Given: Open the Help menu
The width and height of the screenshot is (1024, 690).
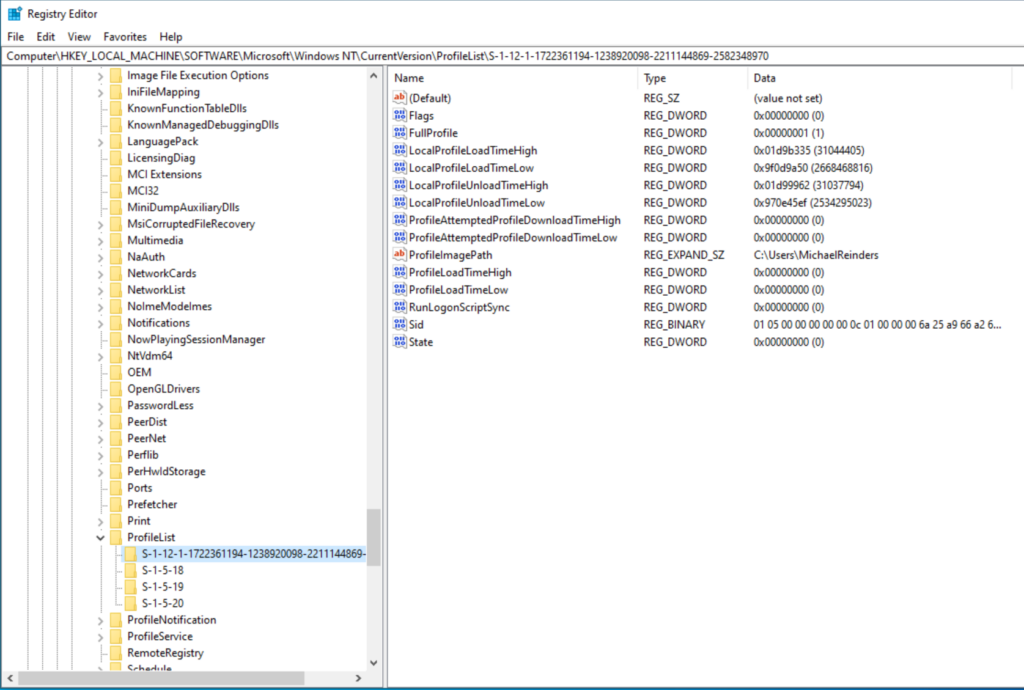Looking at the screenshot, I should 171,37.
